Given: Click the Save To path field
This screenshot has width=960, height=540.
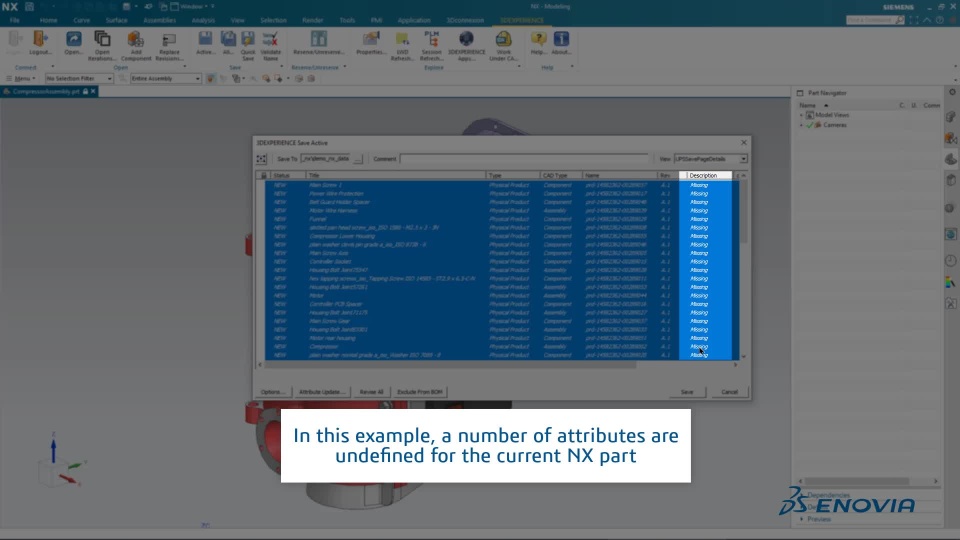Looking at the screenshot, I should pyautogui.click(x=326, y=159).
